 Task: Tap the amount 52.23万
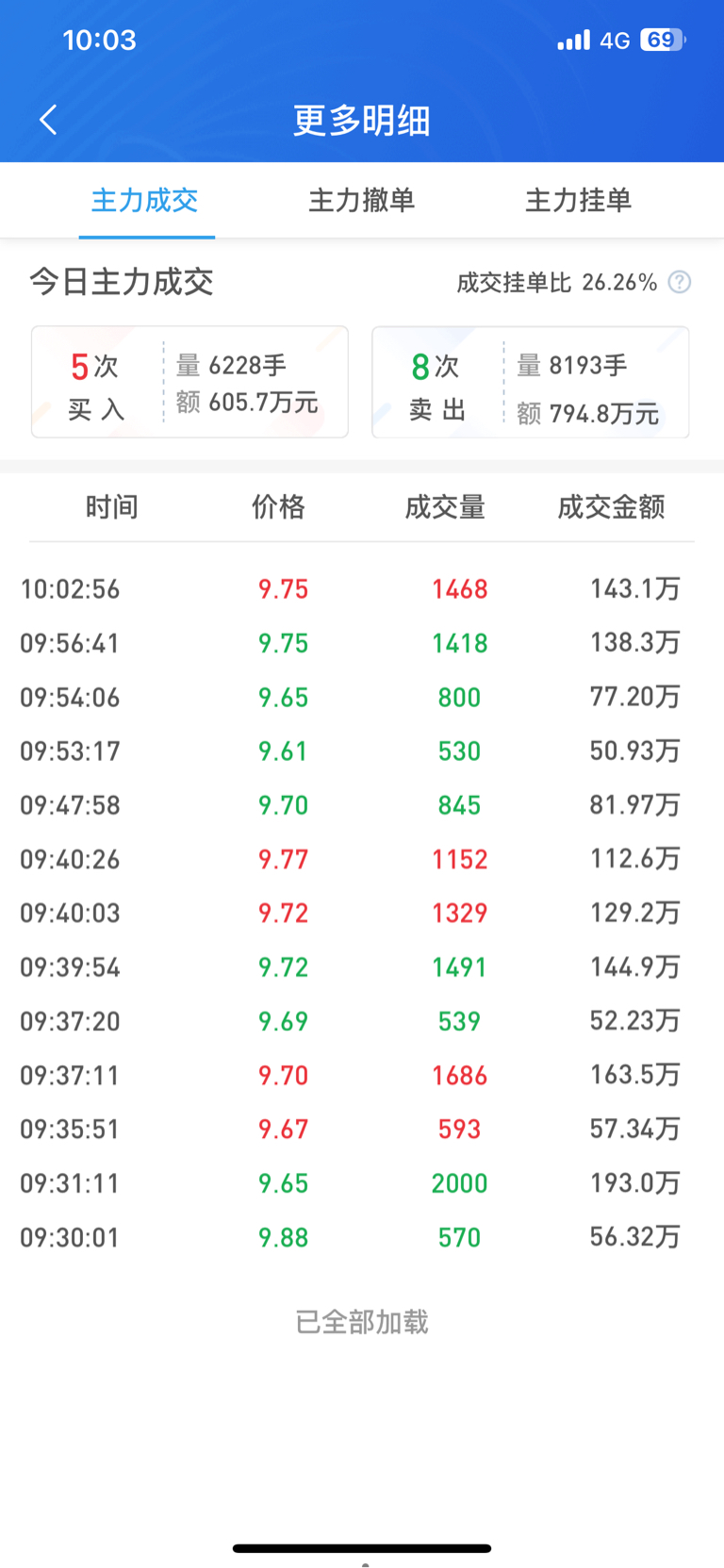pyautogui.click(x=635, y=1021)
